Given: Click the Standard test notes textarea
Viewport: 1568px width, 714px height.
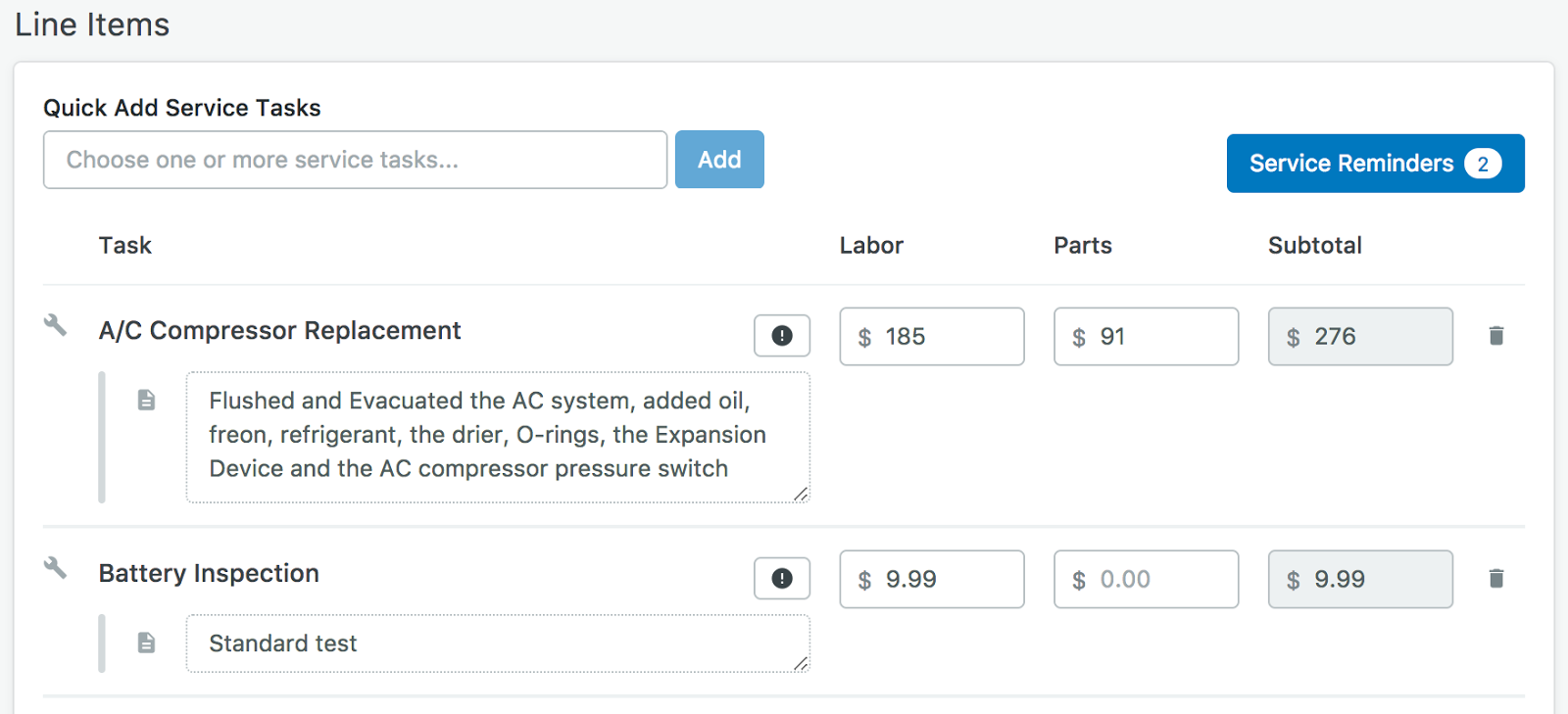Looking at the screenshot, I should click(497, 643).
